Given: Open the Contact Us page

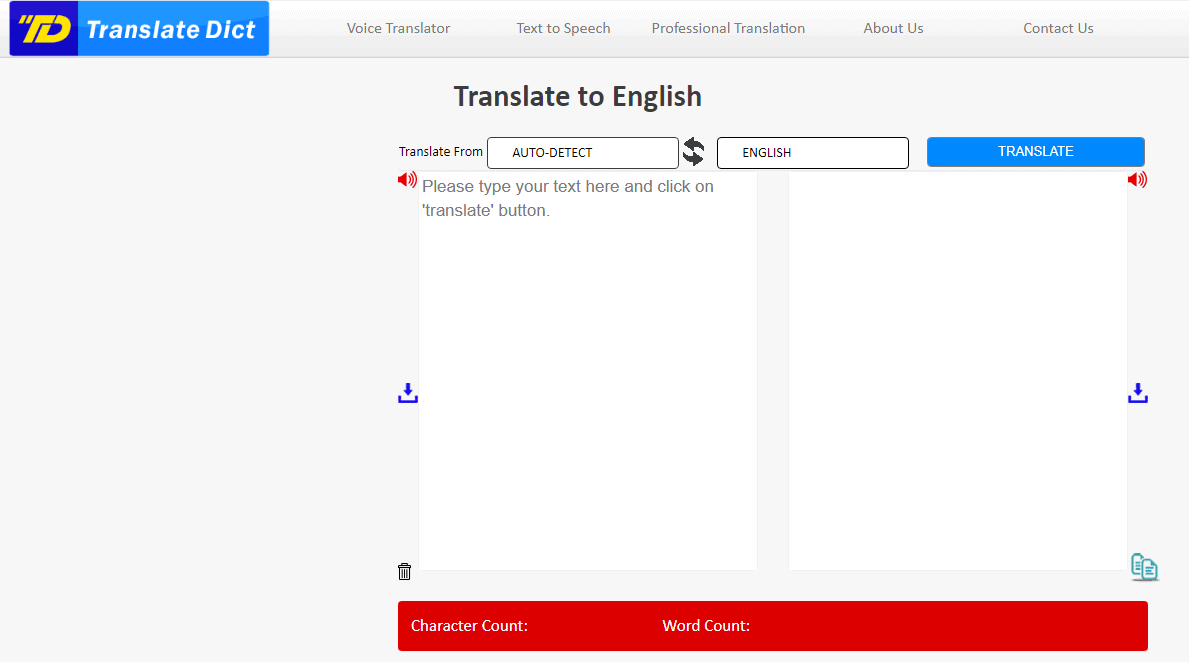Looking at the screenshot, I should point(1058,28).
